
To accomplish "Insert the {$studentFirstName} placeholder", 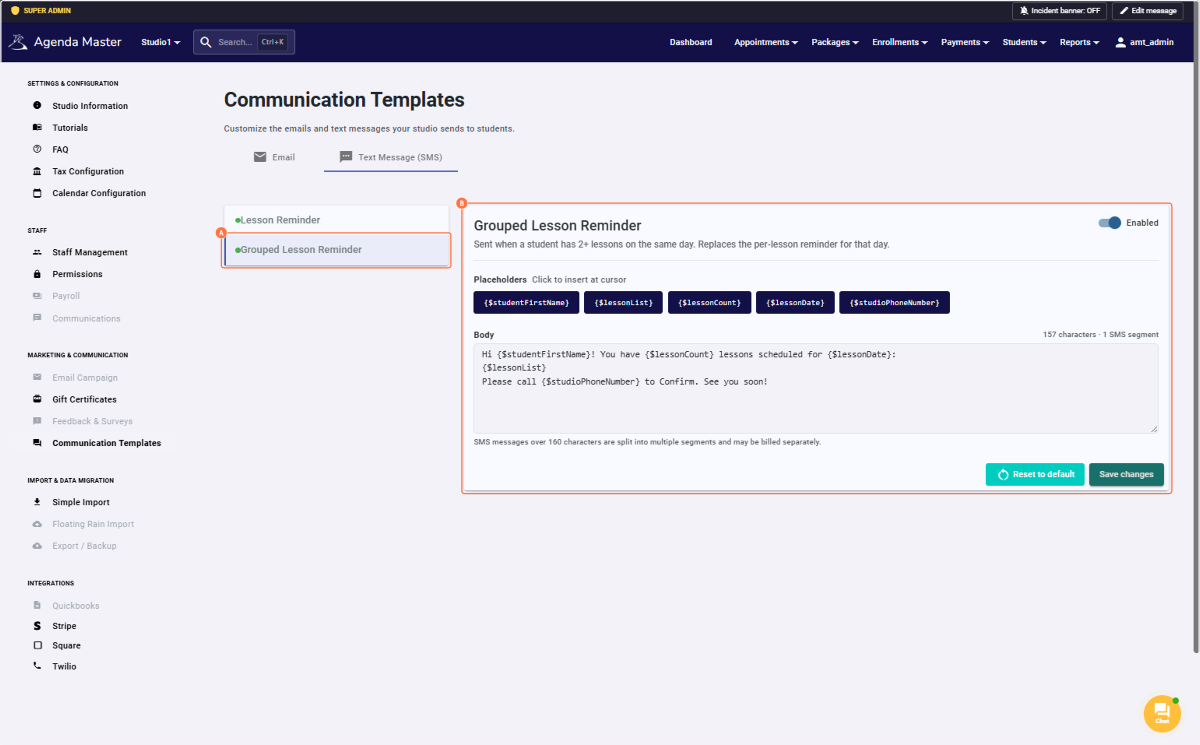I will tap(526, 302).
